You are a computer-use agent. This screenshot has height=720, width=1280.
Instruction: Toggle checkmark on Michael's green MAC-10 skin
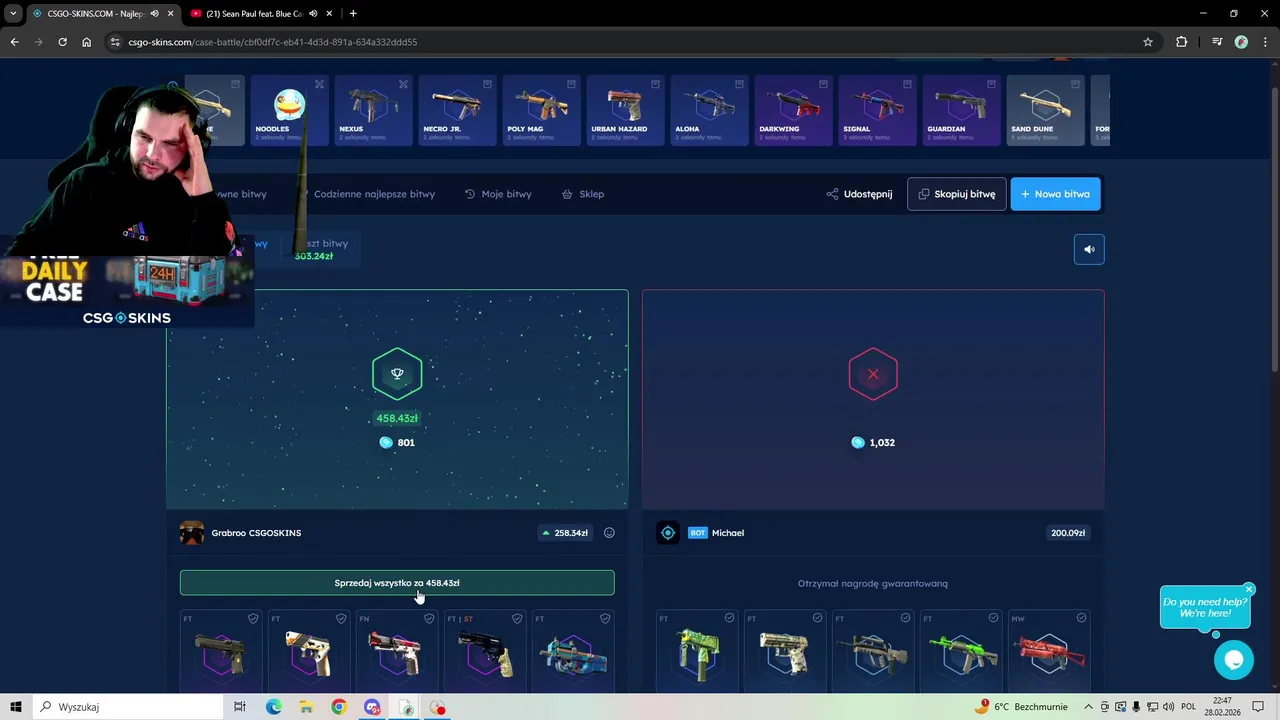pyautogui.click(x=729, y=619)
